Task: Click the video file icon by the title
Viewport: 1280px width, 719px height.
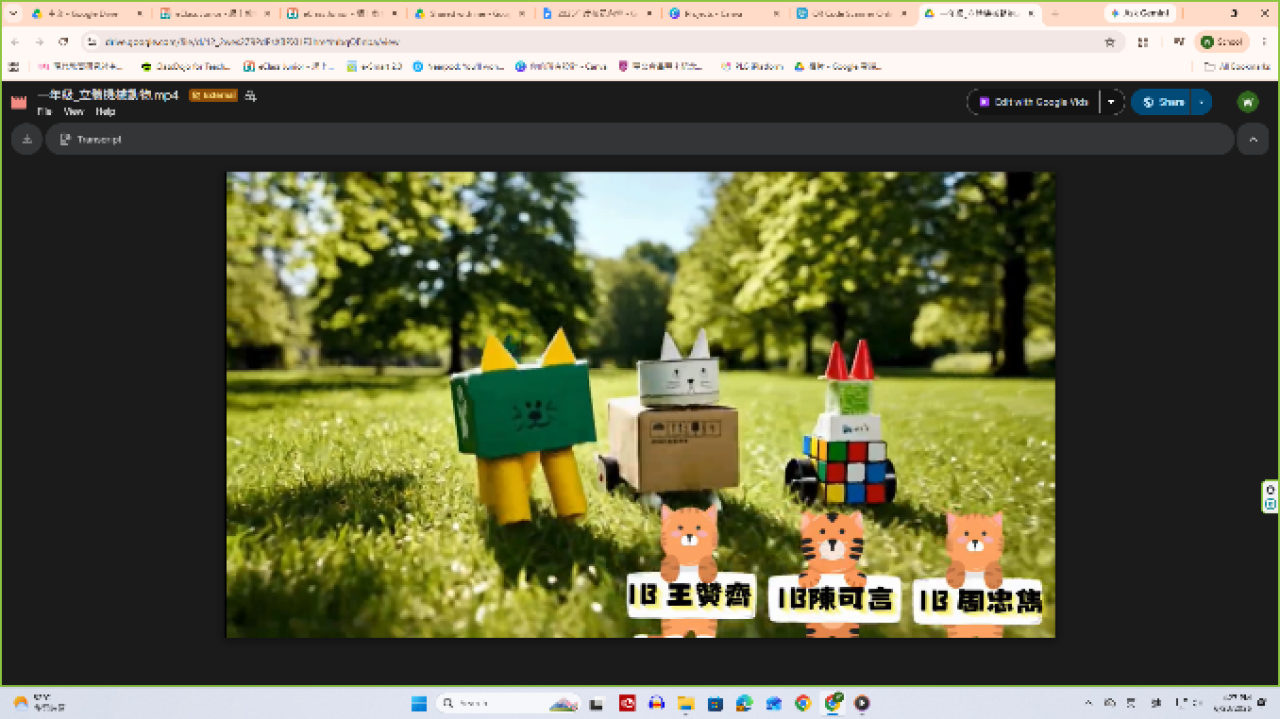Action: tap(18, 102)
